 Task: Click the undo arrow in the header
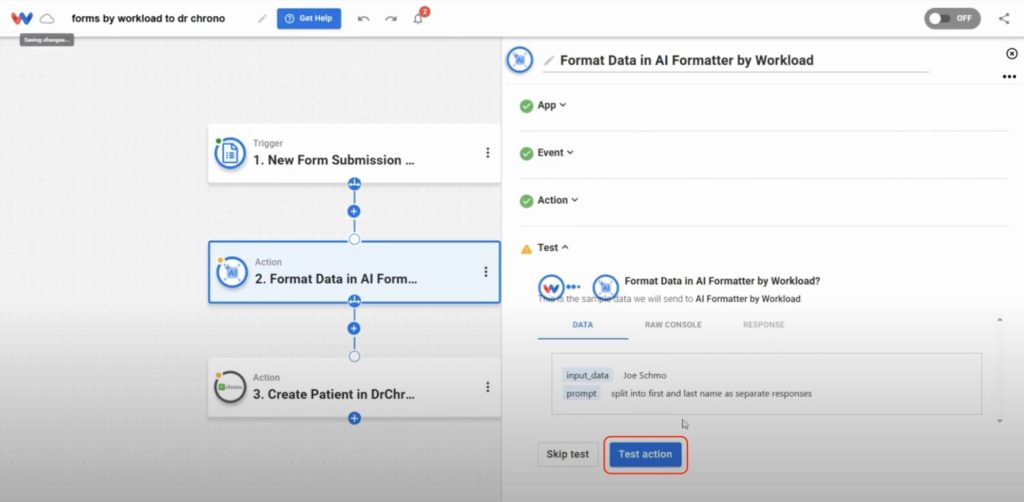click(364, 18)
